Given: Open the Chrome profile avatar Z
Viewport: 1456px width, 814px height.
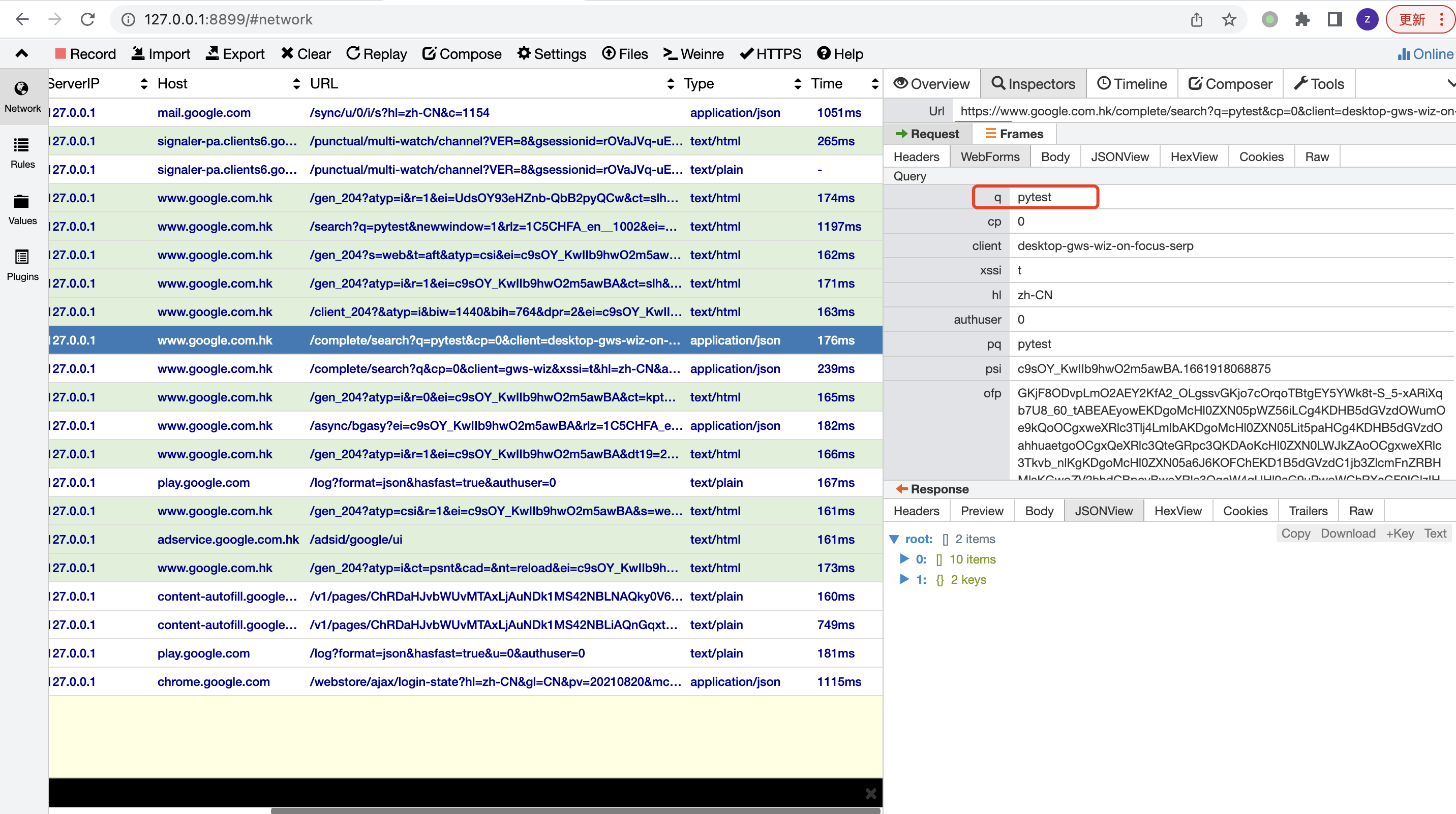Looking at the screenshot, I should pos(1367,20).
